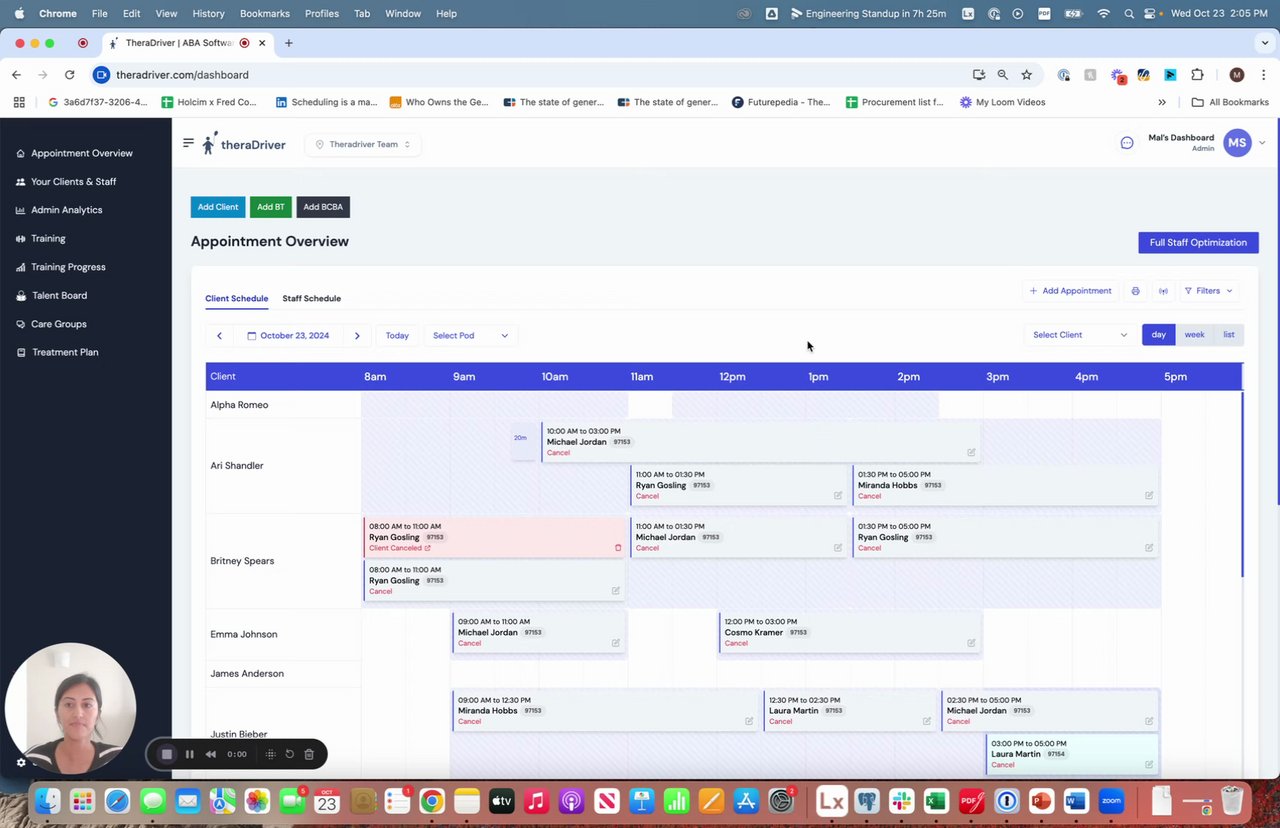Screen dimensions: 1280x828
Task: Expand the Filters dropdown
Action: point(1208,291)
